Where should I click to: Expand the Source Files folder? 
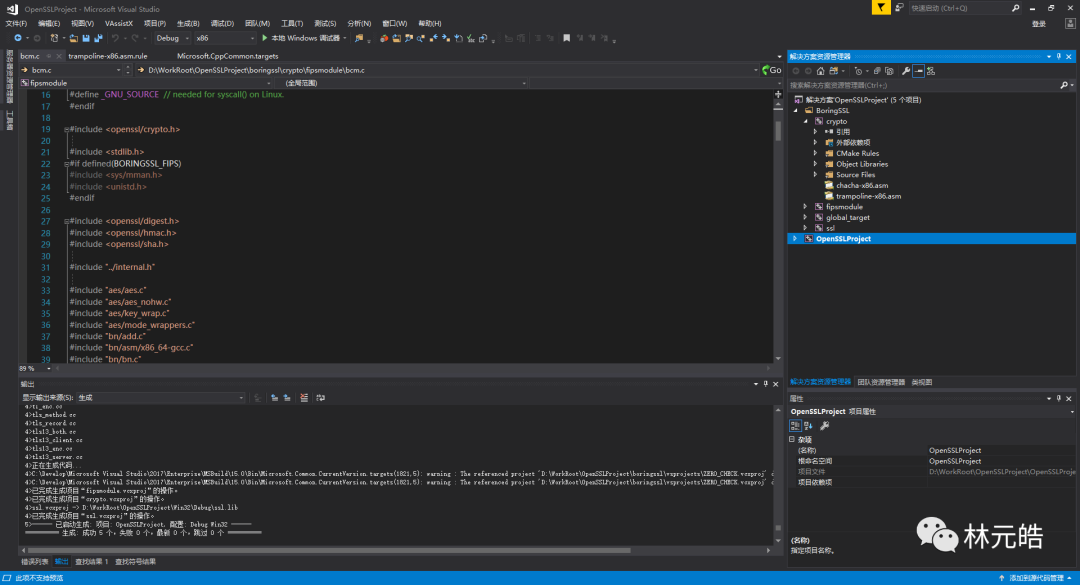pyautogui.click(x=816, y=175)
